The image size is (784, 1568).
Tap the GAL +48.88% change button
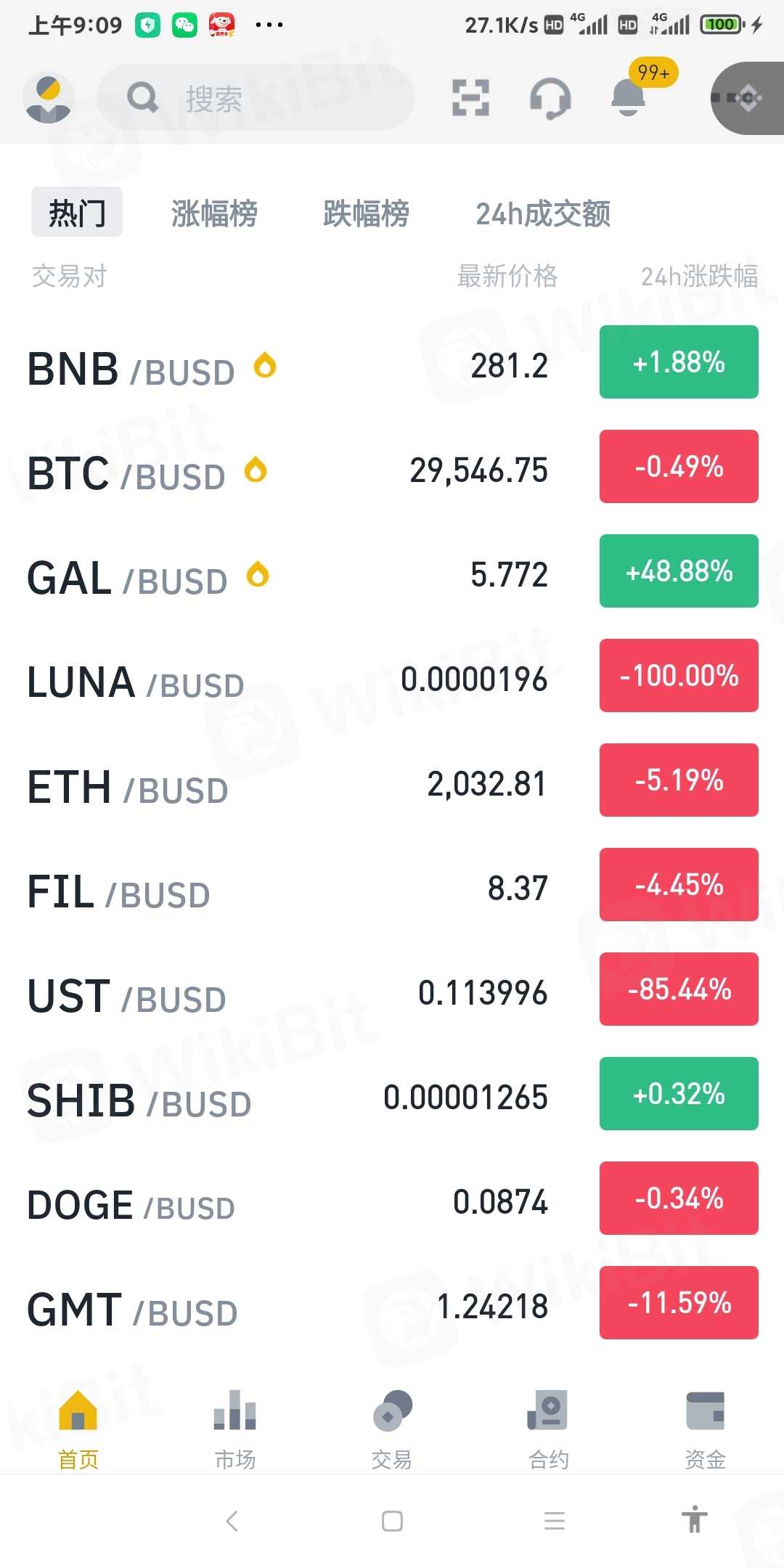pos(679,571)
